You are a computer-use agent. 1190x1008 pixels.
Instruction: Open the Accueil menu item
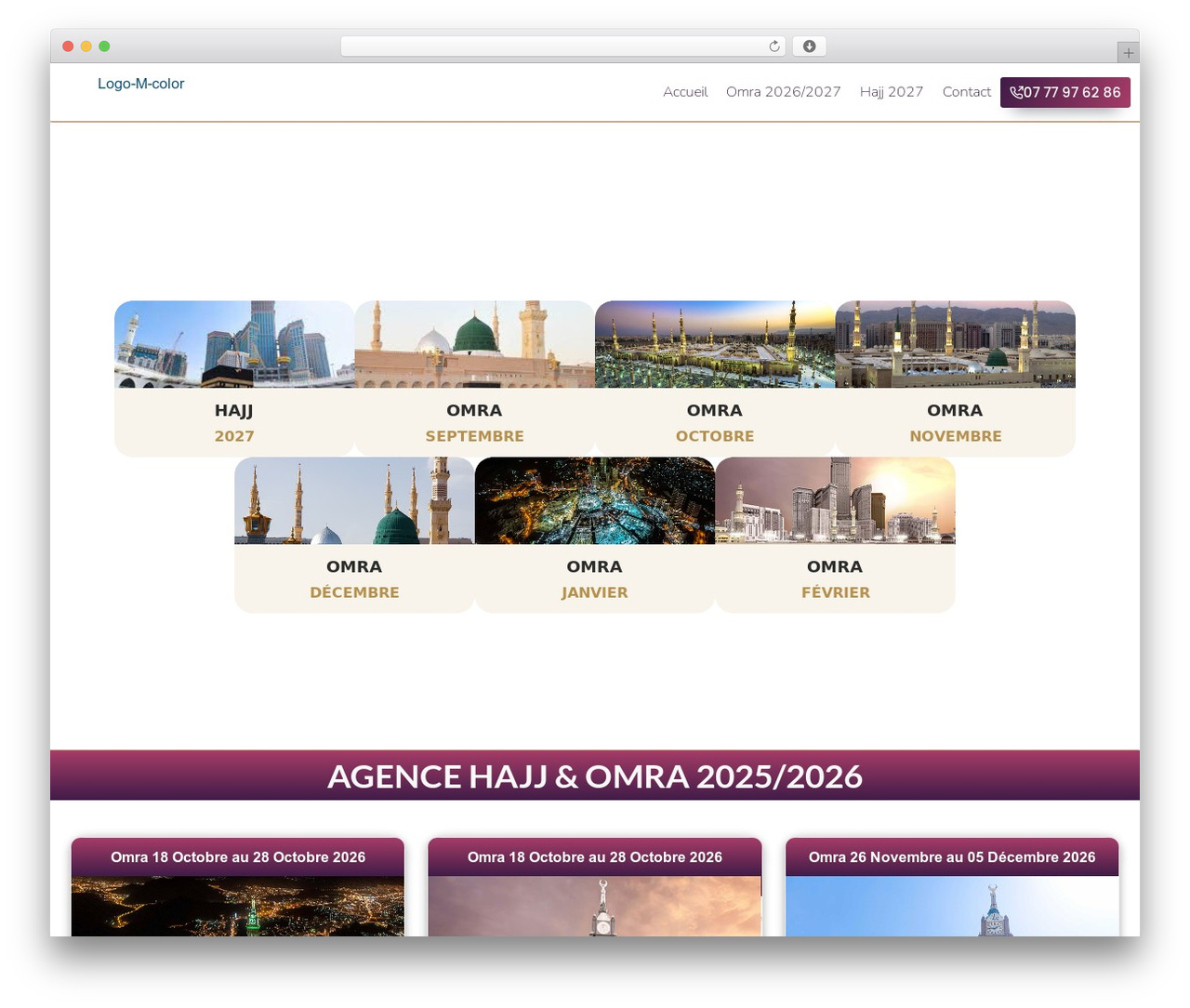(685, 92)
